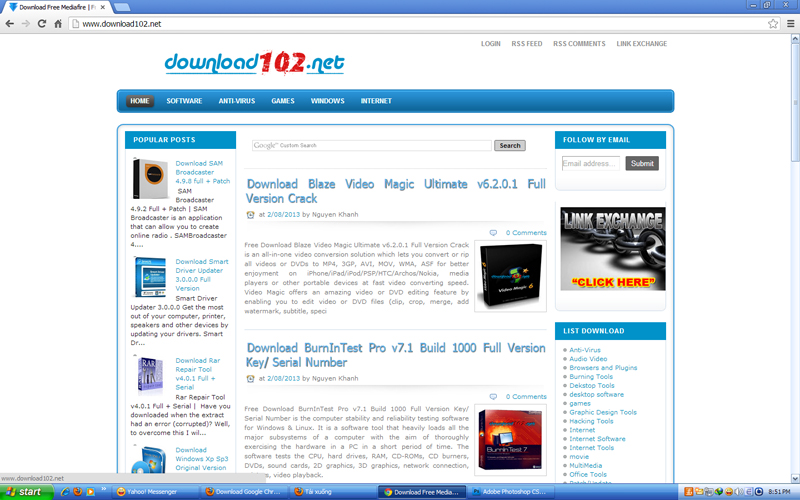The width and height of the screenshot is (800, 500).
Task: Open the WINDOWS menu
Action: pyautogui.click(x=328, y=101)
